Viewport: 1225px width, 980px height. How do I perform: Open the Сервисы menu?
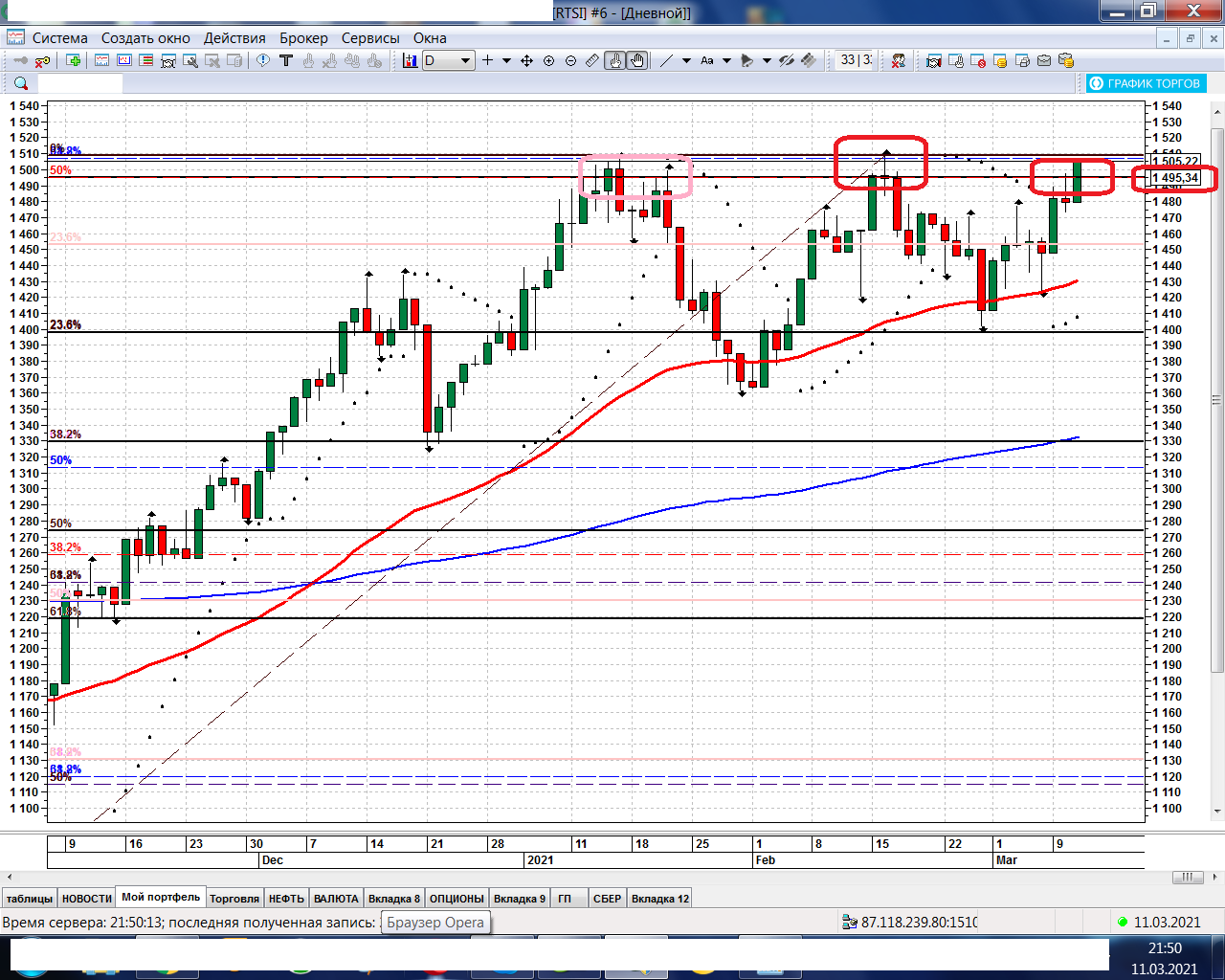[x=370, y=38]
